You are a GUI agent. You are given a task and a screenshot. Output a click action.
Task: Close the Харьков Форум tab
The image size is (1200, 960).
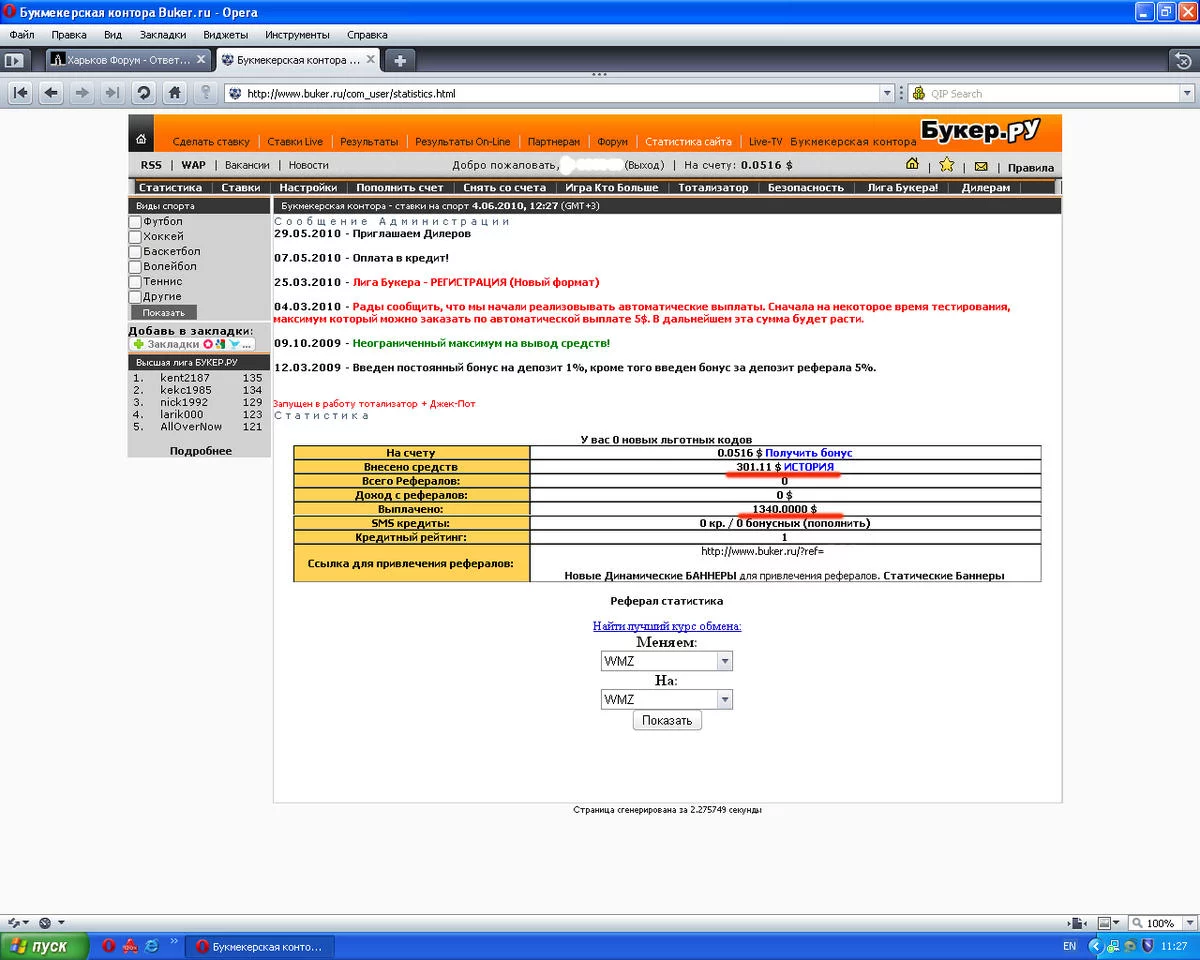(x=200, y=60)
